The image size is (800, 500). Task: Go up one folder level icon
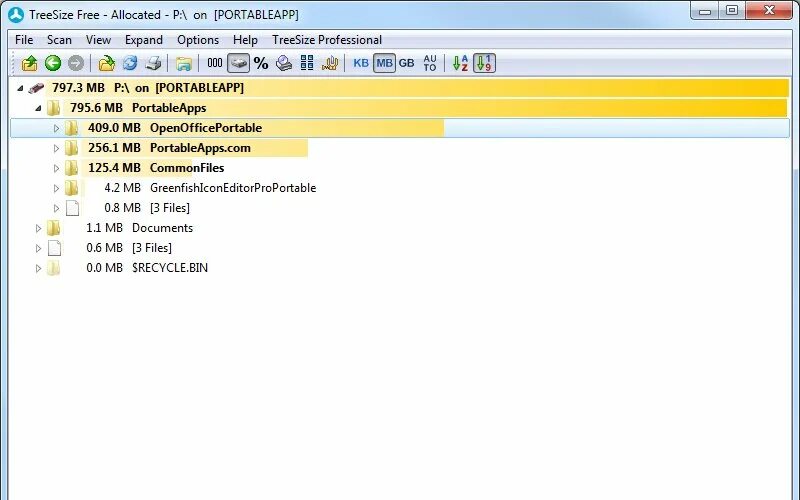[30, 63]
